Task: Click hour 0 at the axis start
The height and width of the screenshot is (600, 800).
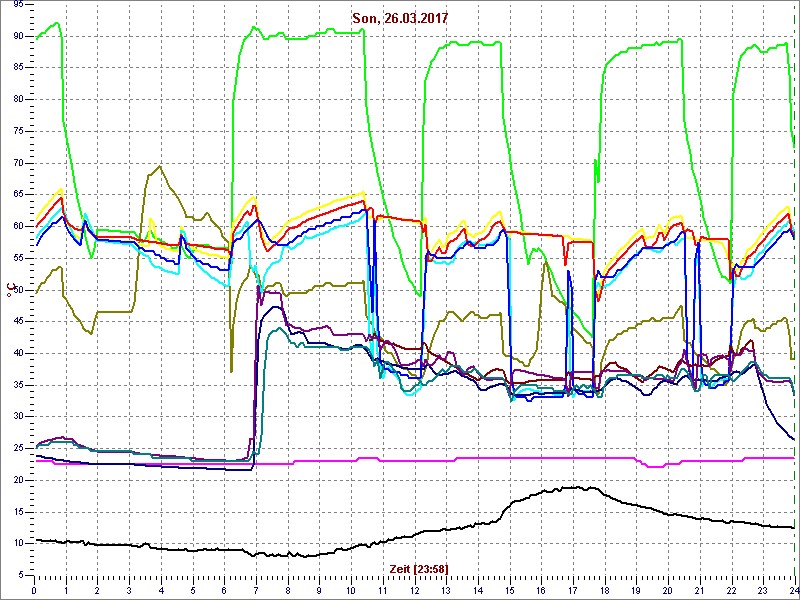Action: (x=34, y=590)
